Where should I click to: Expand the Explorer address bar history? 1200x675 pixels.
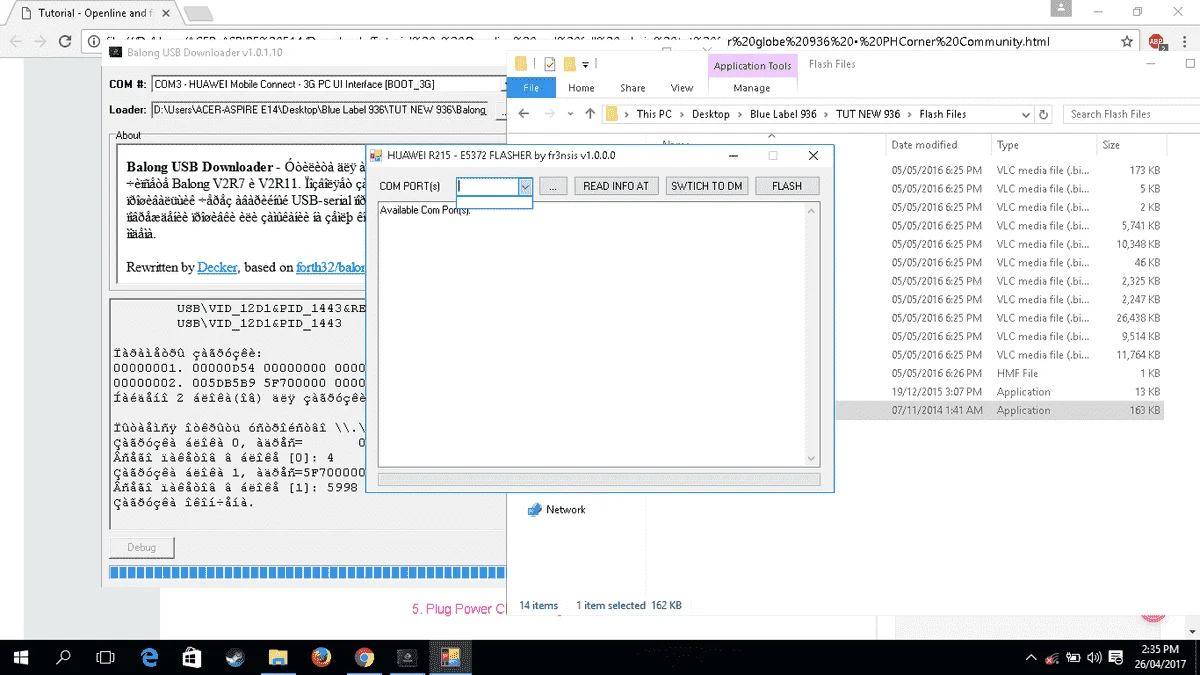pos(1025,114)
